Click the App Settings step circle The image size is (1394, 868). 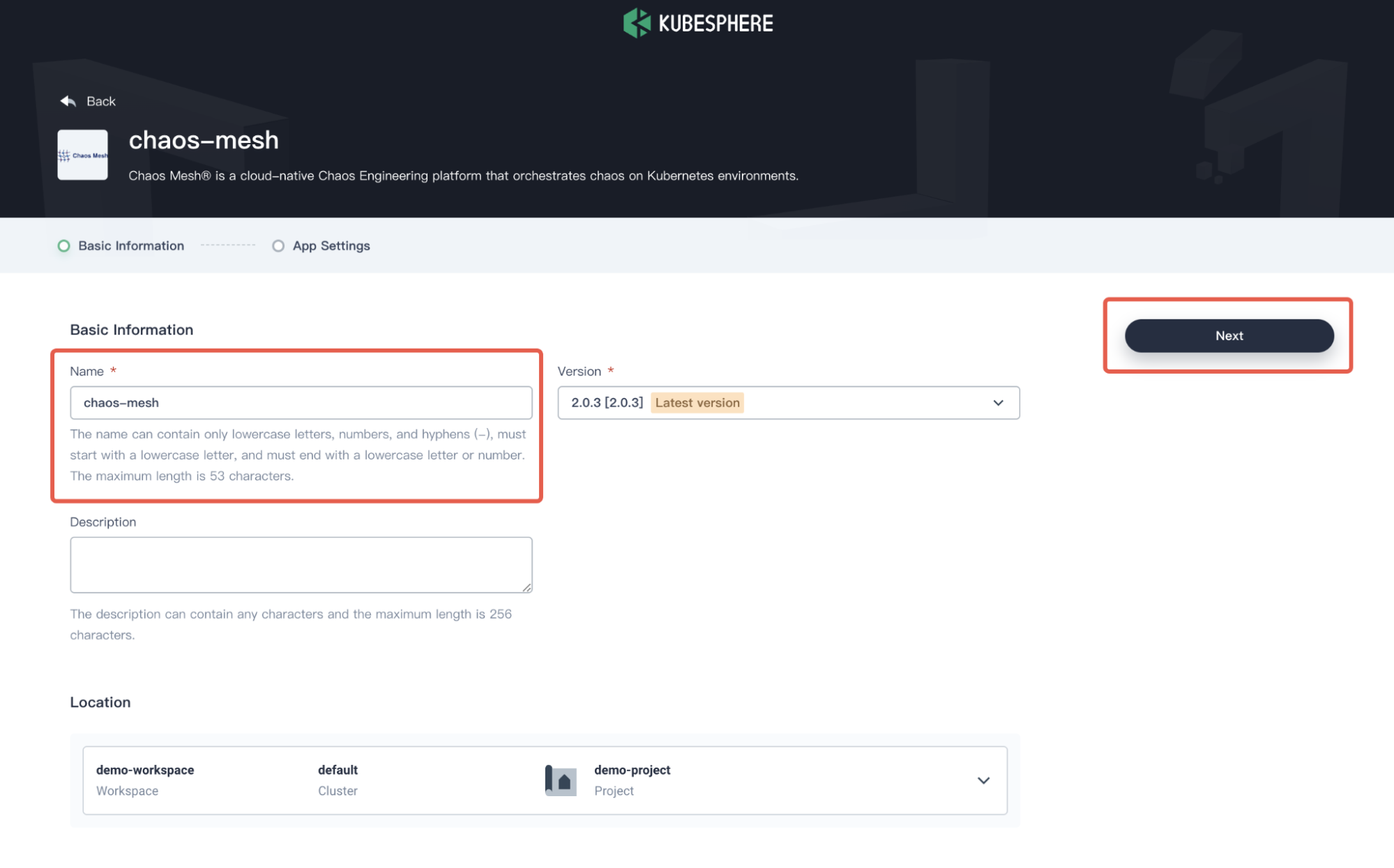(278, 246)
